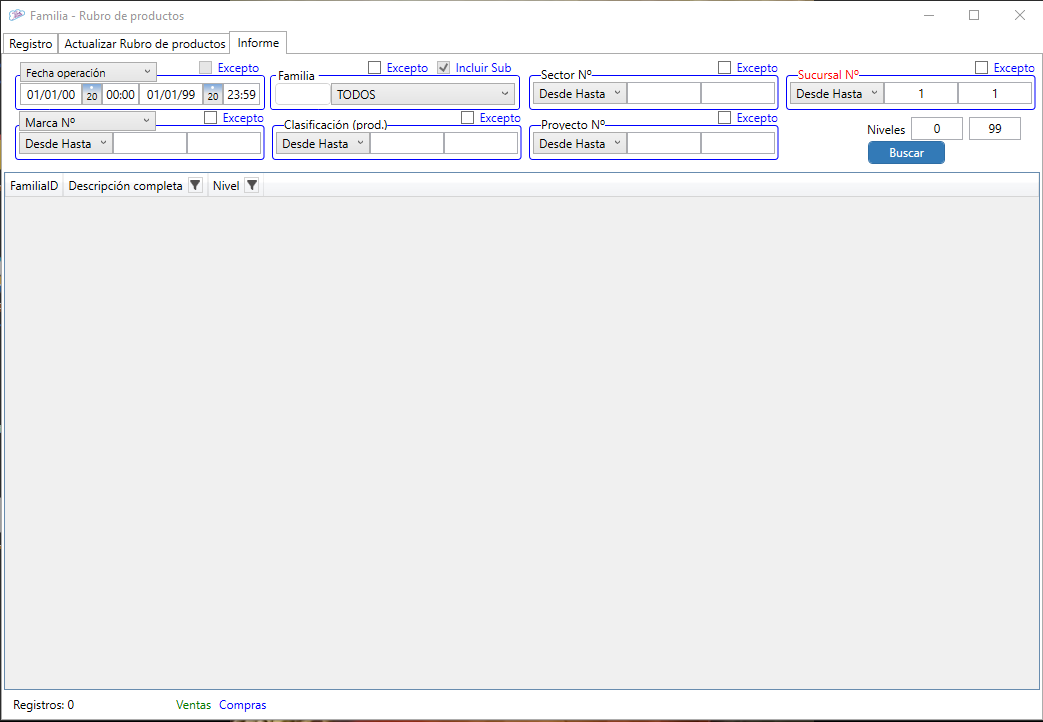The height and width of the screenshot is (722, 1043).
Task: Click the app icon in title bar
Action: click(16, 16)
